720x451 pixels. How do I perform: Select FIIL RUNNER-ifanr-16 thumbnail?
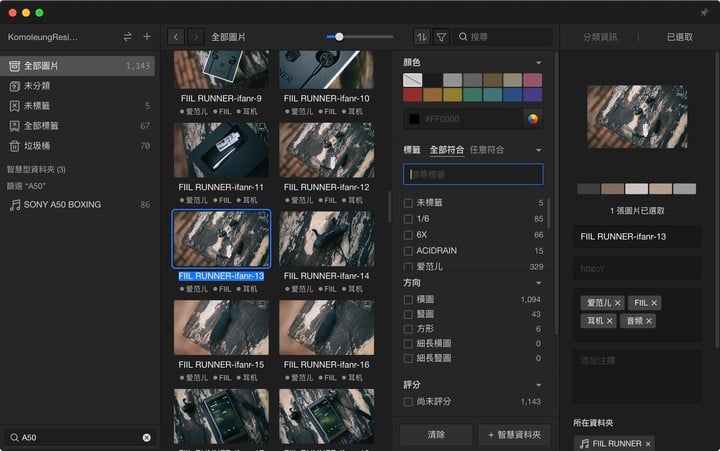(x=326, y=327)
